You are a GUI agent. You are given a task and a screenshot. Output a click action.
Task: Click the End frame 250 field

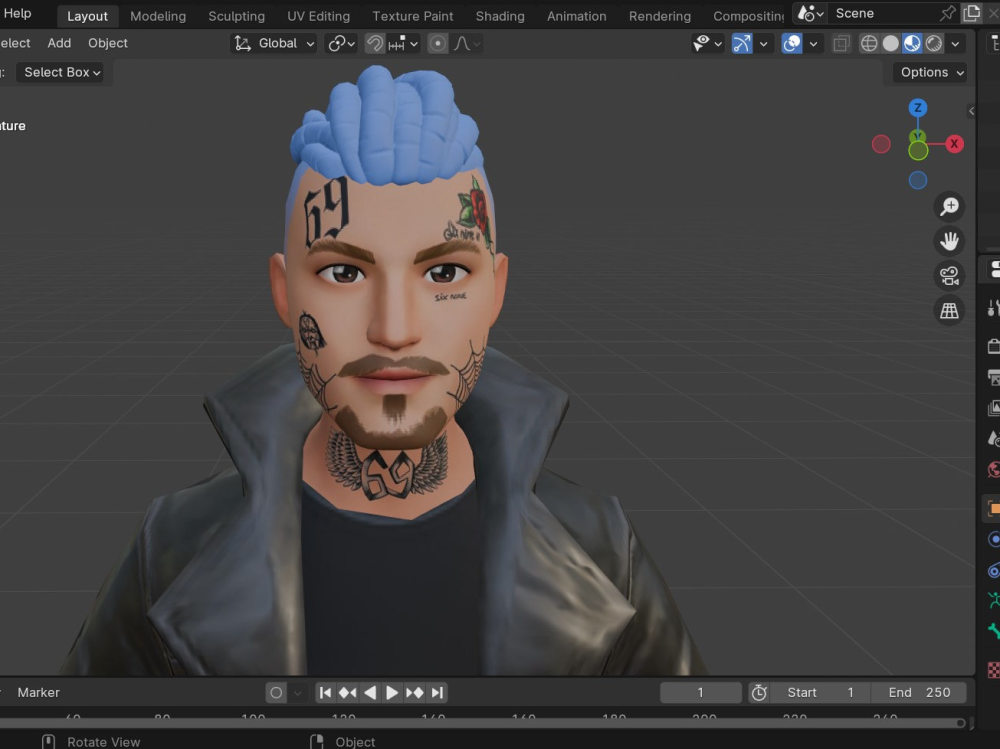click(916, 691)
